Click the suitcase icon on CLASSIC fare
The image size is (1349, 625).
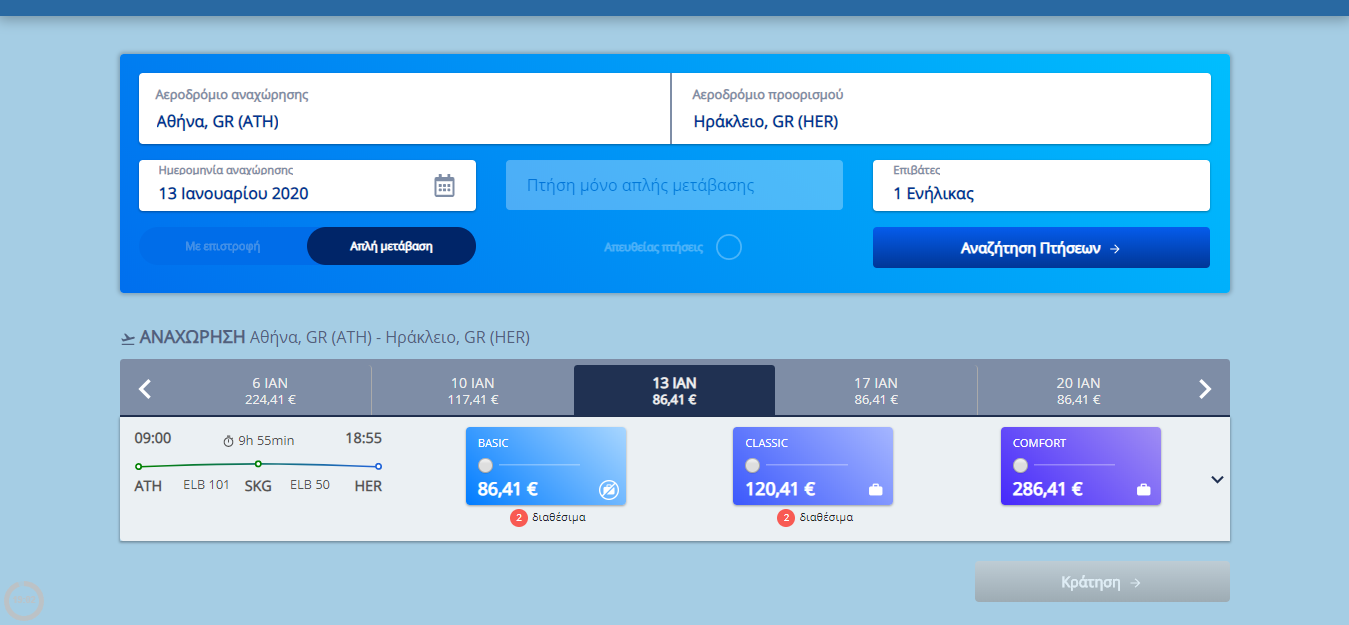click(x=876, y=489)
